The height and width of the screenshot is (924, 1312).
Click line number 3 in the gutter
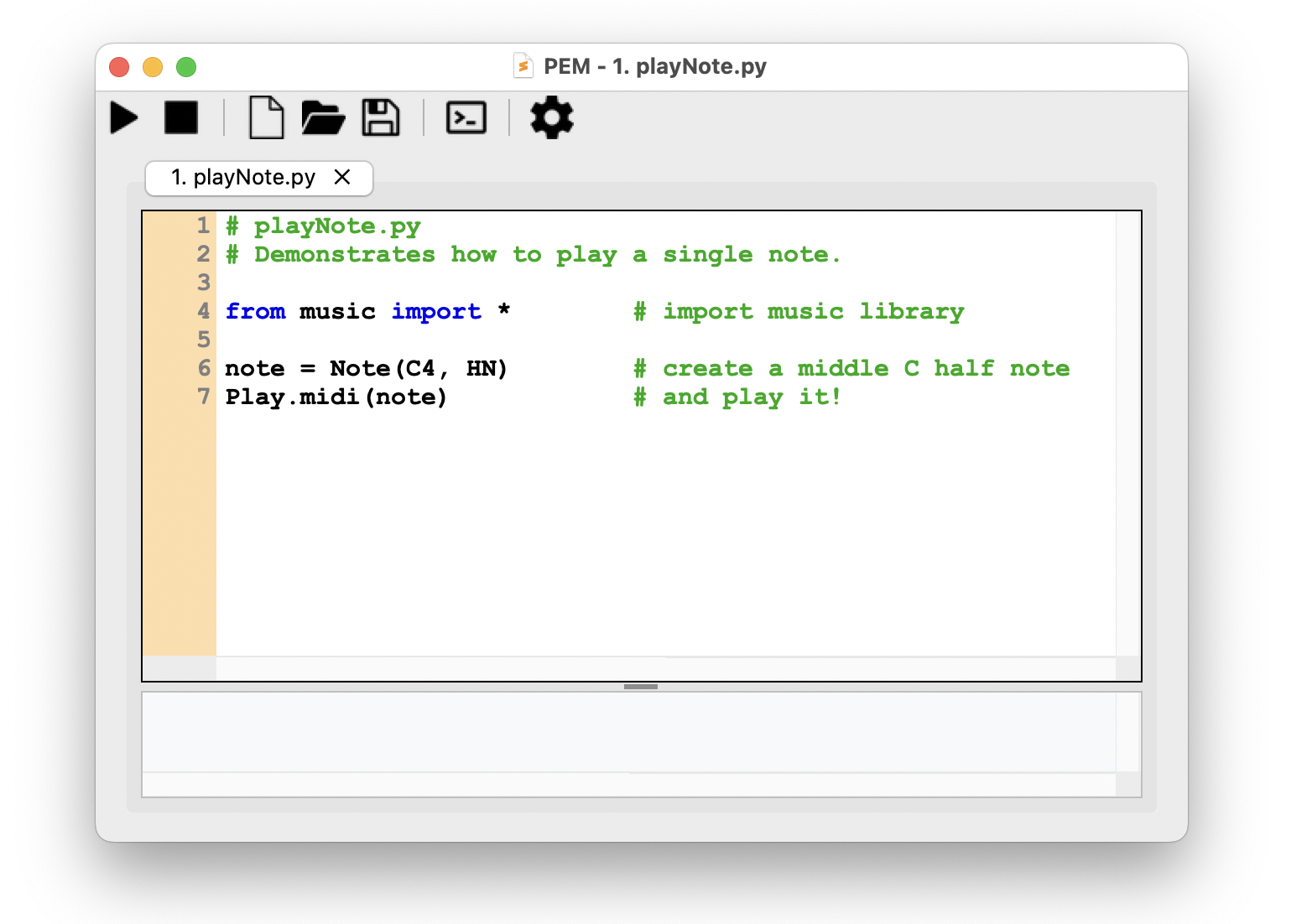click(x=203, y=283)
